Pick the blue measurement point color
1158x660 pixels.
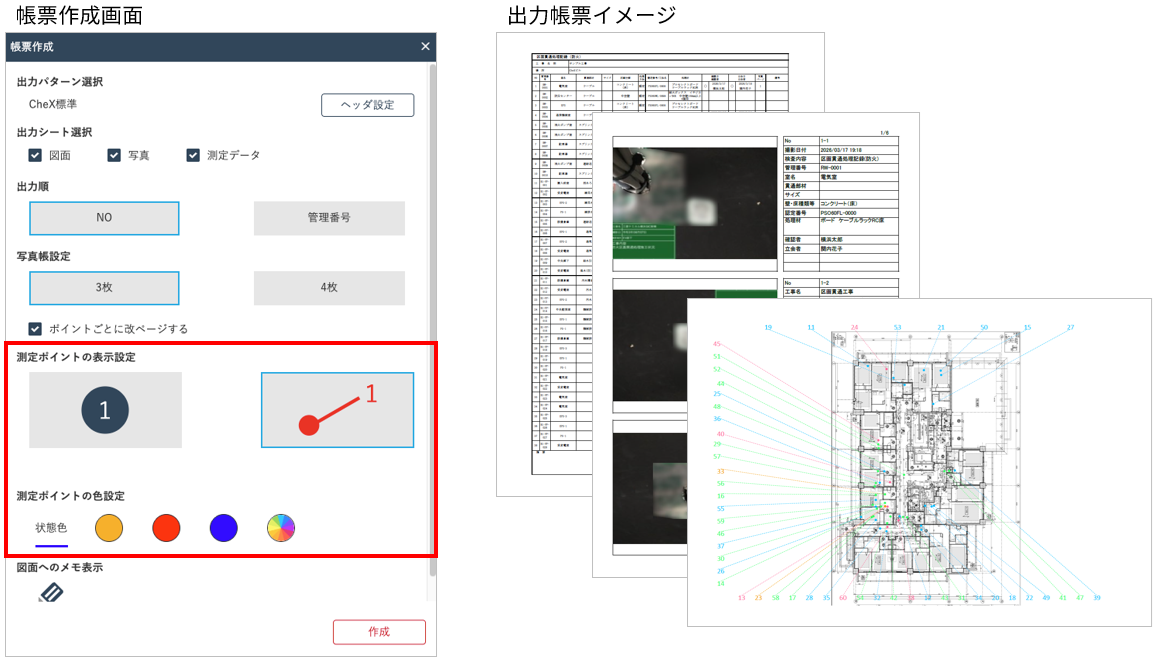[x=223, y=528]
